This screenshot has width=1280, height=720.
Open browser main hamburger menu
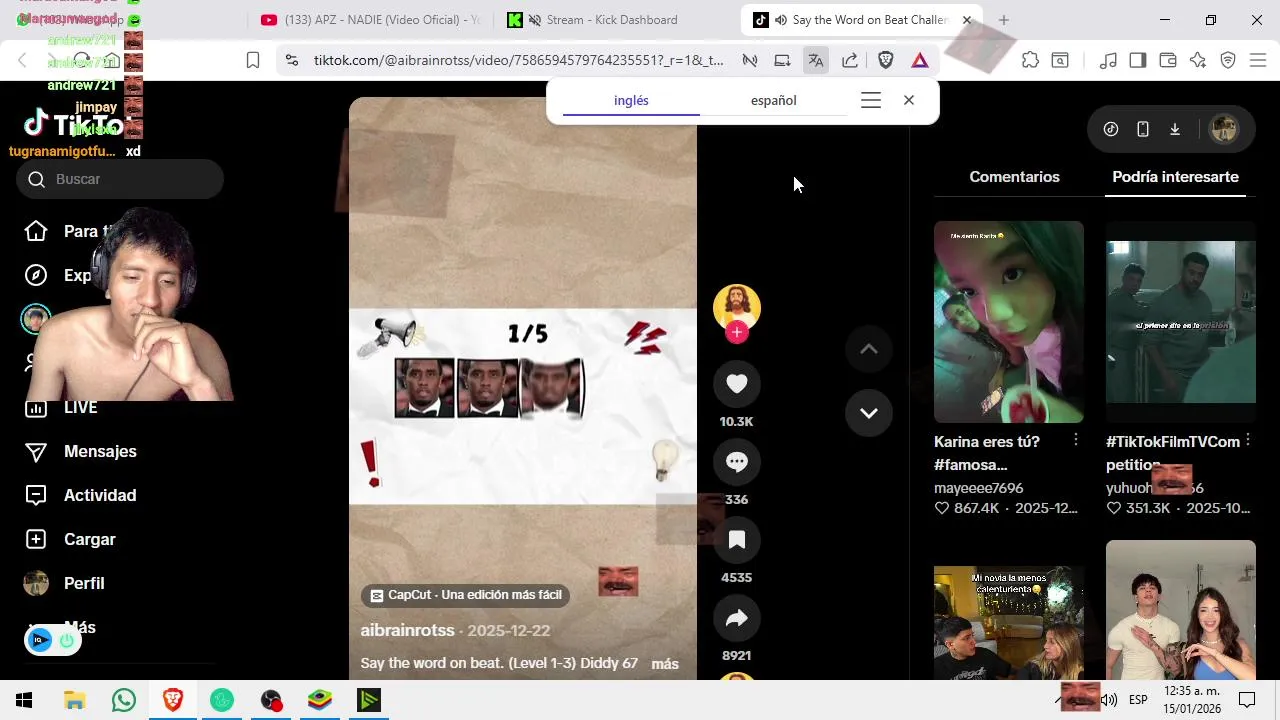click(x=1258, y=60)
